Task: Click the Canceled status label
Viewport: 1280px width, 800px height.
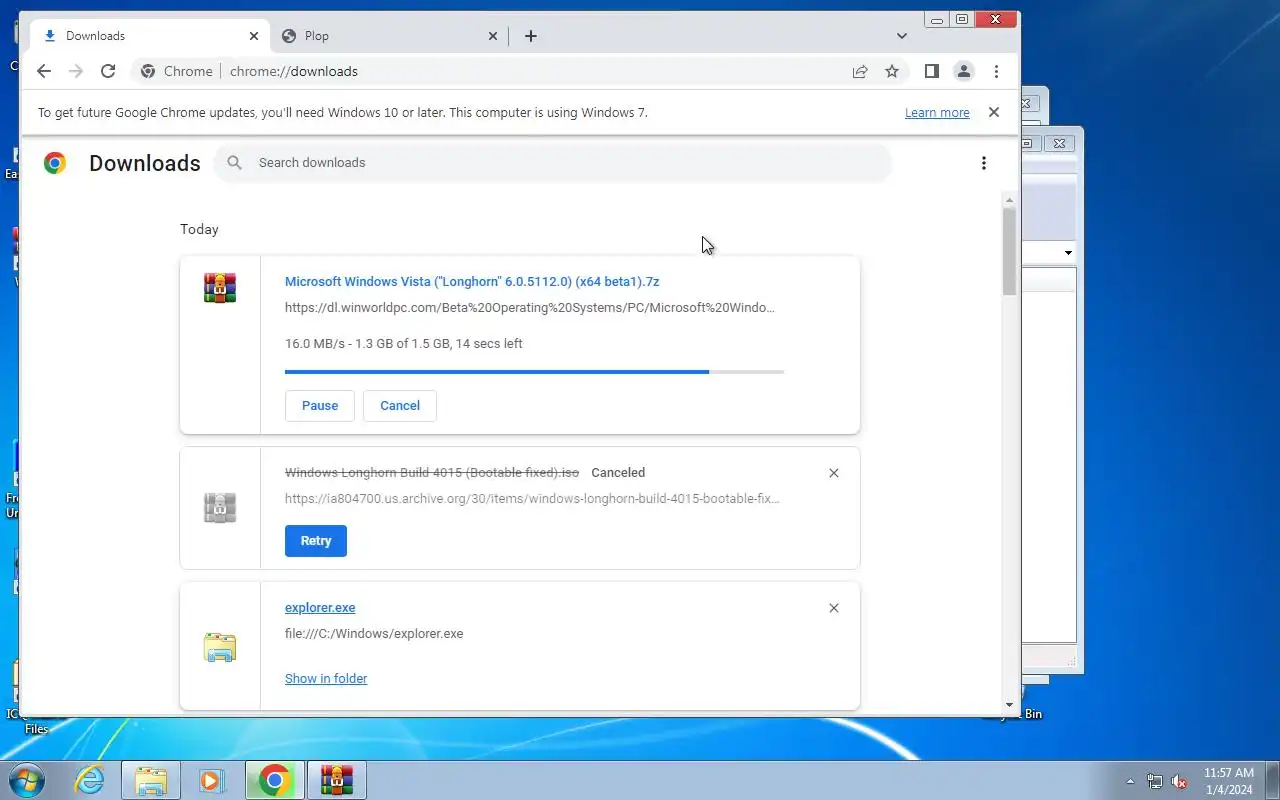Action: (618, 473)
